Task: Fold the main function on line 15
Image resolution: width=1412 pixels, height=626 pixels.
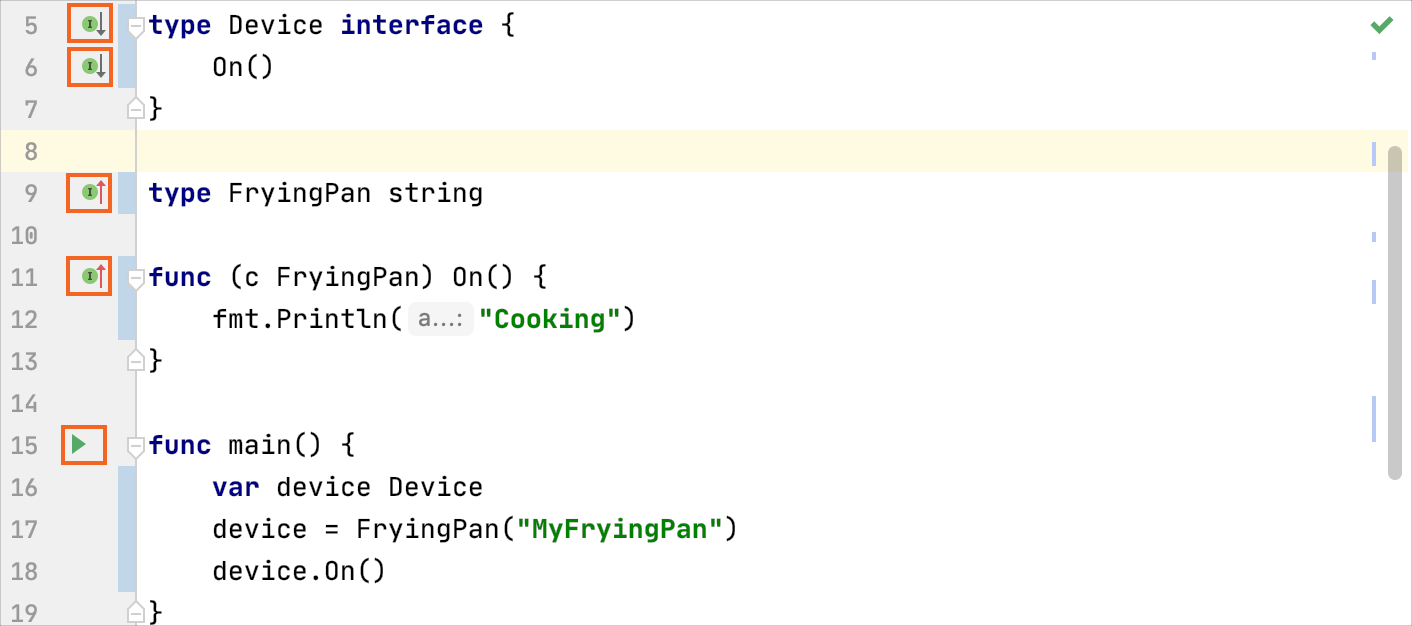Action: click(136, 446)
